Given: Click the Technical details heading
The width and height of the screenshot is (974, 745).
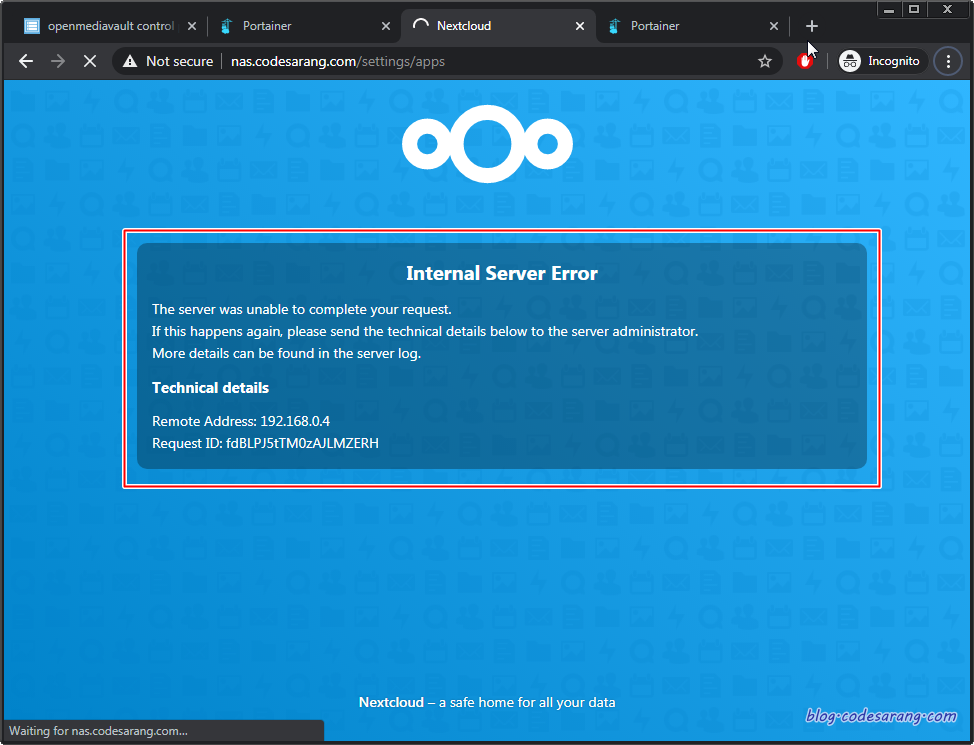Looking at the screenshot, I should click(211, 388).
